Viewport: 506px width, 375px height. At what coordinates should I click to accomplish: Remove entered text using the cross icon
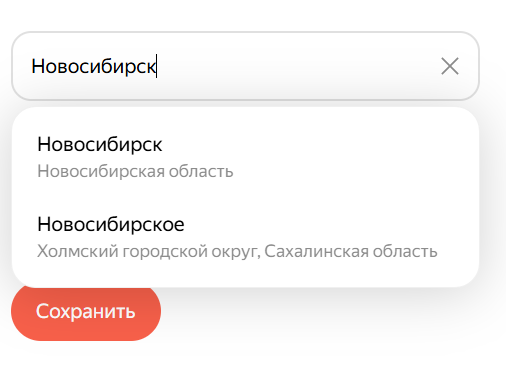tap(450, 66)
